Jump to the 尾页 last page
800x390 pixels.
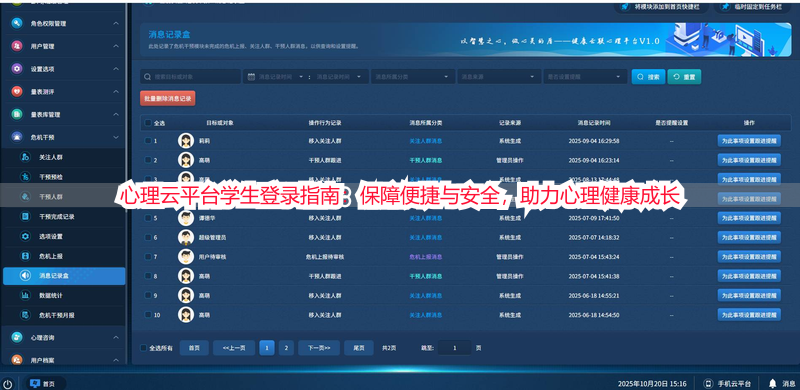359,348
